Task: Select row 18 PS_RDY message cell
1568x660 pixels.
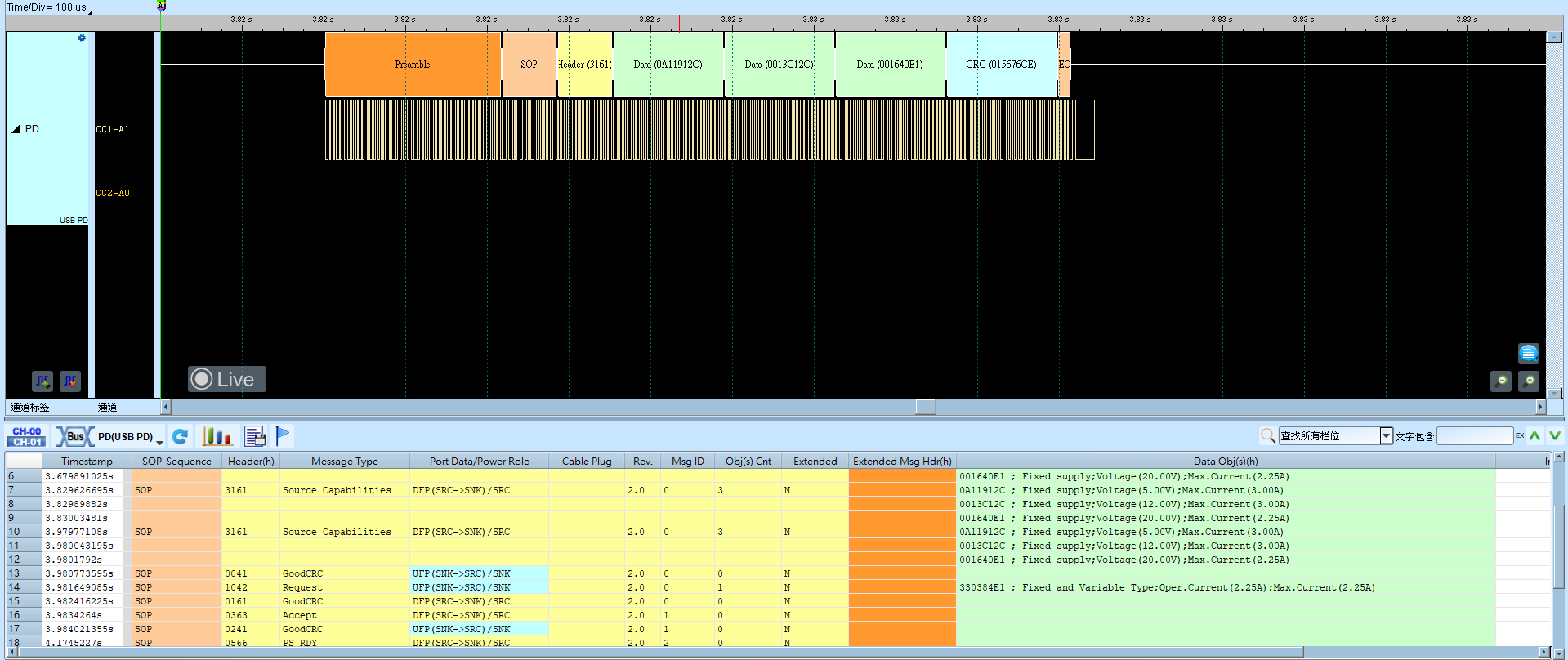Action: pyautogui.click(x=344, y=642)
